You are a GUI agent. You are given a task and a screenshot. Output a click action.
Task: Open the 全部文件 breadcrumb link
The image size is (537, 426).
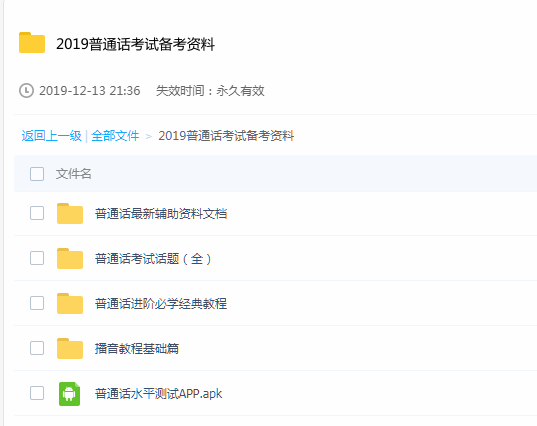click(x=115, y=136)
